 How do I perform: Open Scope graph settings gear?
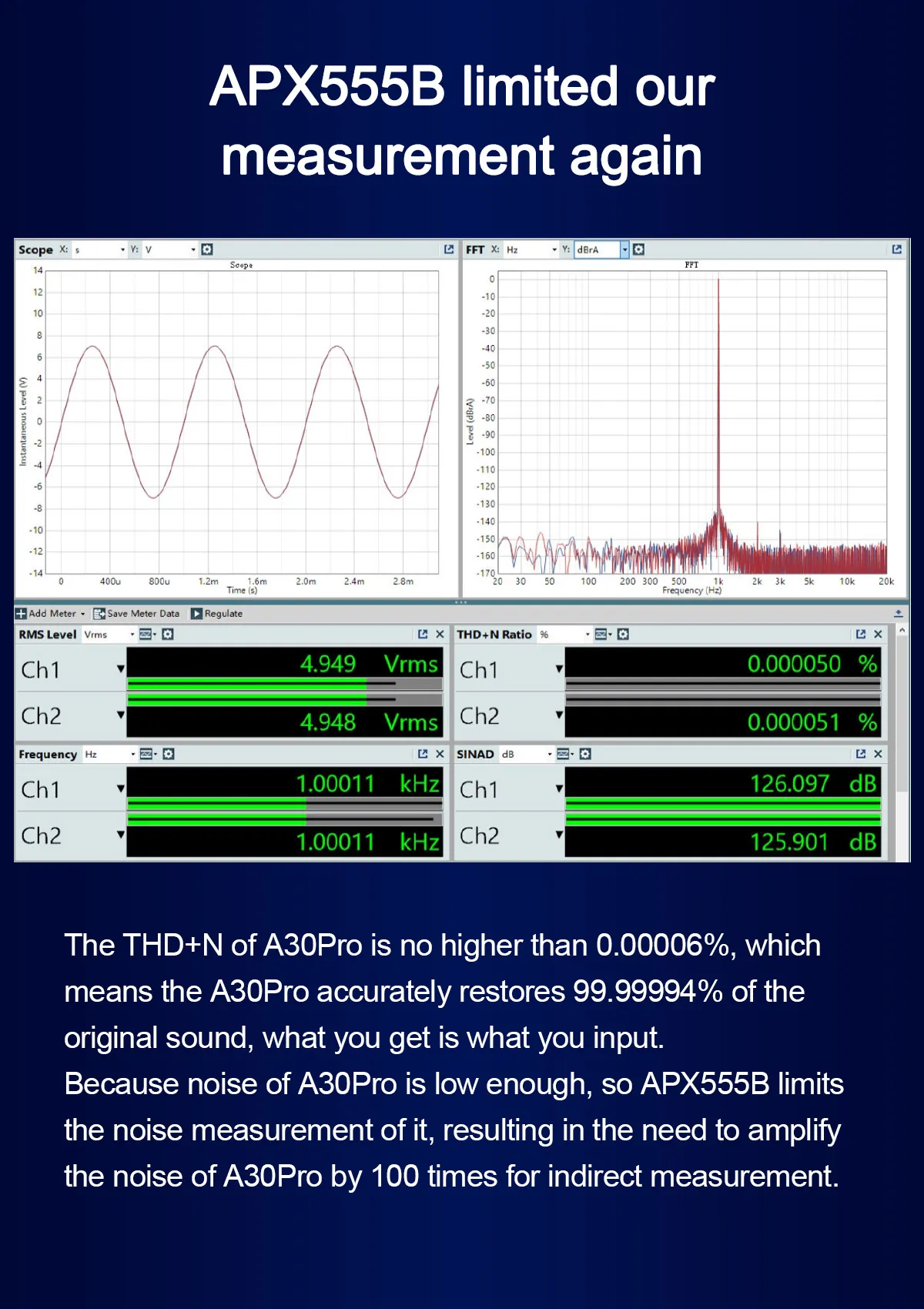(207, 249)
